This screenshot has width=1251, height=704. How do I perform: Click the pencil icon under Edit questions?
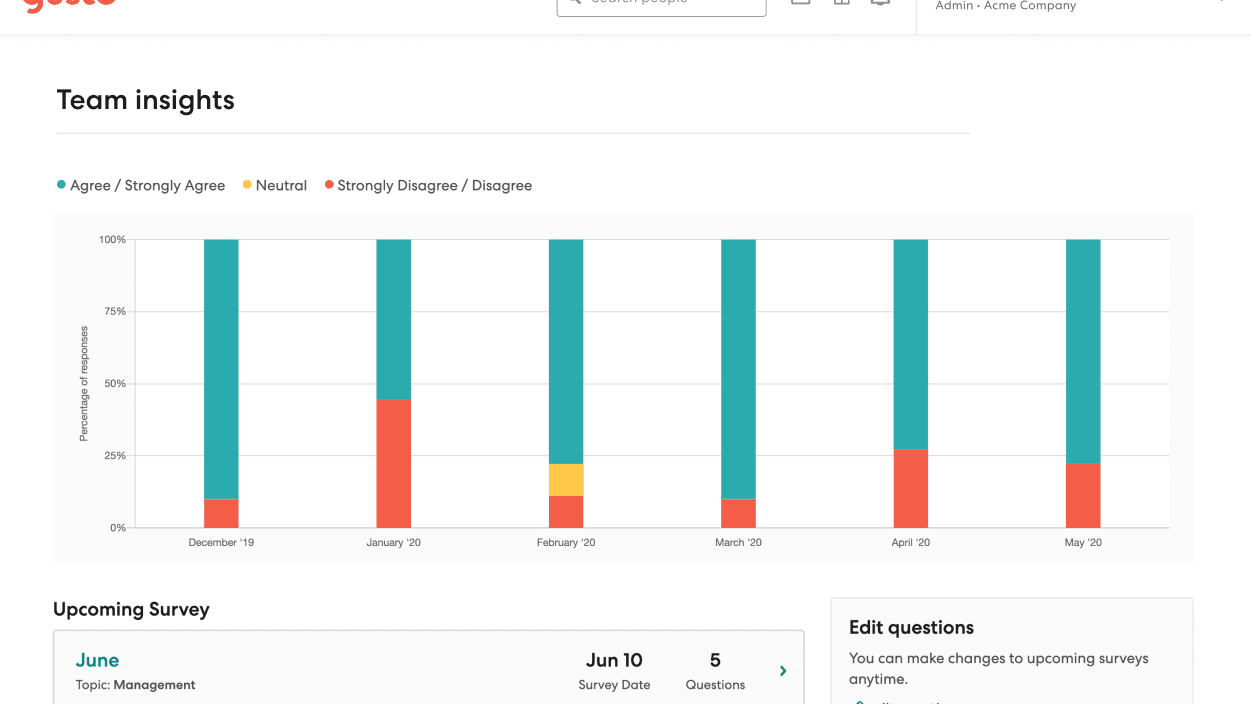tap(857, 701)
